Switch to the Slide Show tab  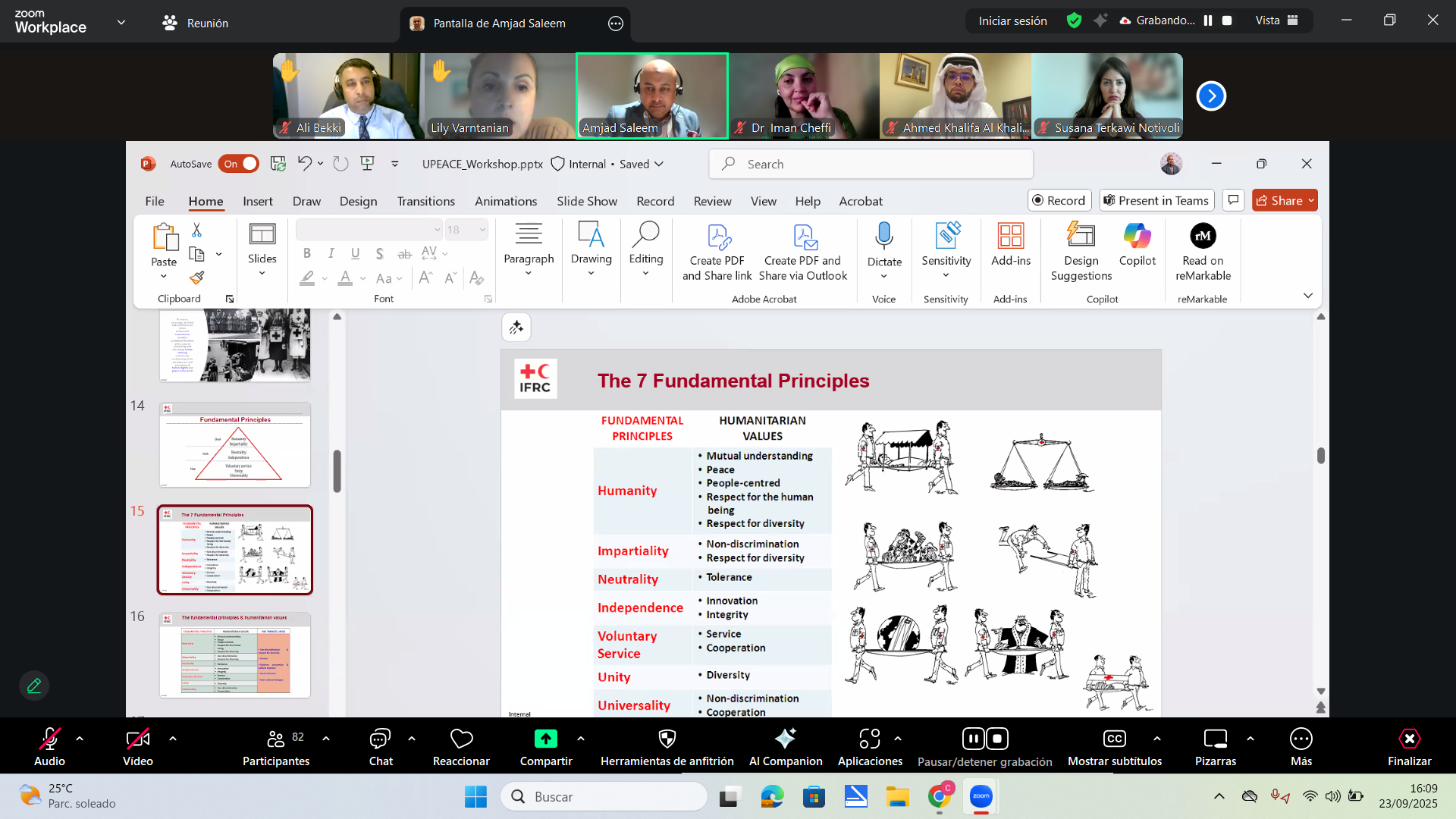(586, 201)
